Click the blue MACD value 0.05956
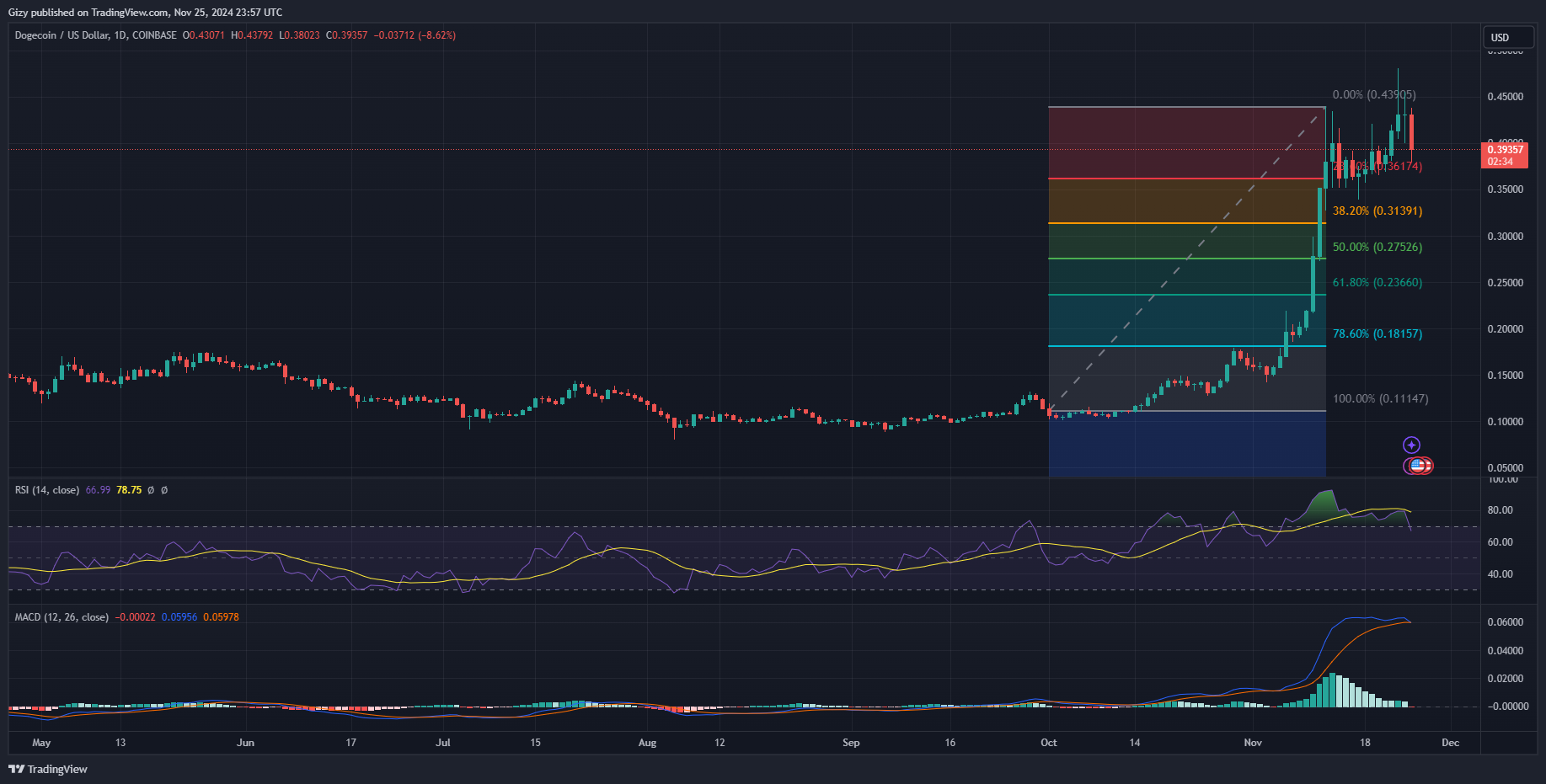This screenshot has width=1546, height=784. [x=179, y=617]
